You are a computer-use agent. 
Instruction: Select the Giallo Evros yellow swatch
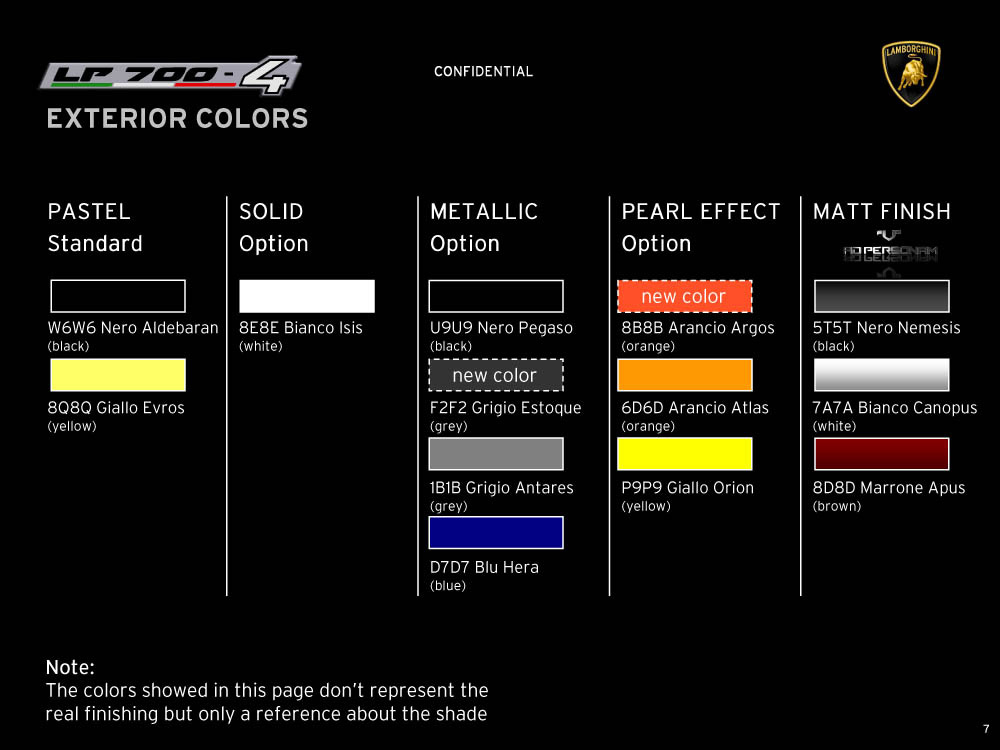tap(117, 375)
